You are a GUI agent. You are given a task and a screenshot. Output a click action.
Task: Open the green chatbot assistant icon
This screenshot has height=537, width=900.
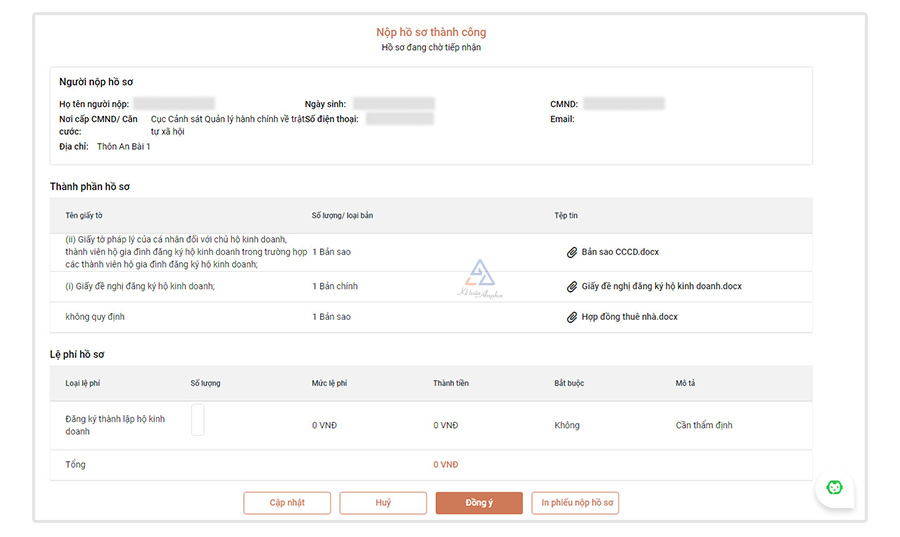[x=834, y=488]
